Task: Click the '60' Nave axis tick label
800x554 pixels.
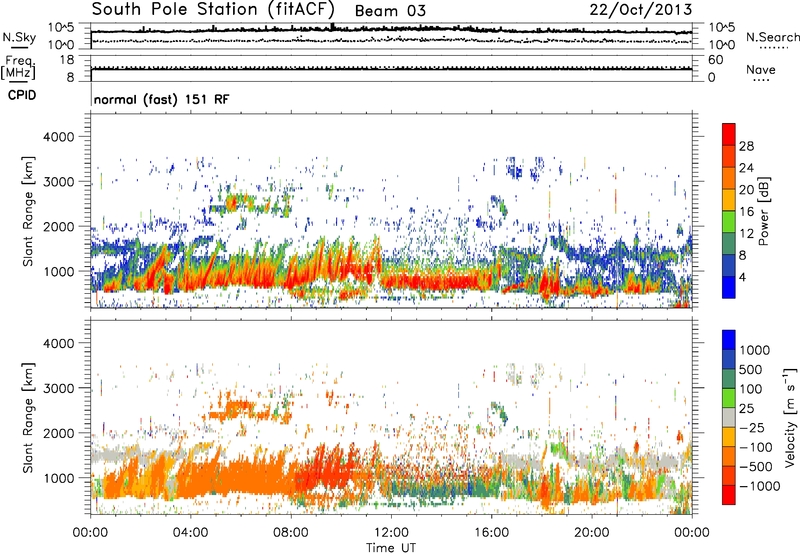Action: click(715, 60)
